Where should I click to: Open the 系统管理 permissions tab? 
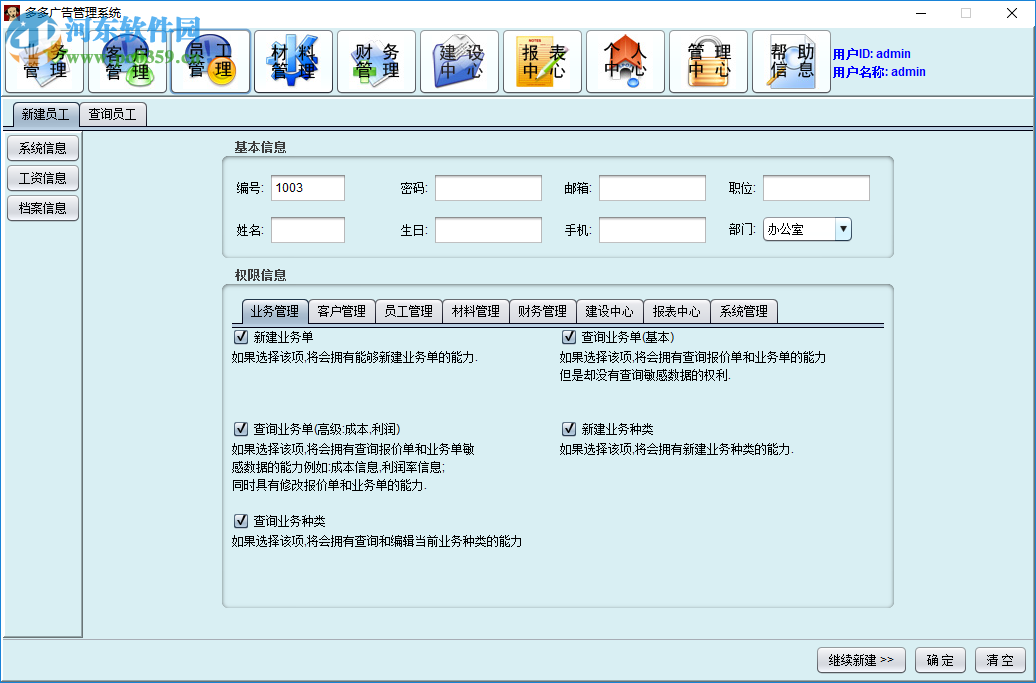click(x=743, y=311)
